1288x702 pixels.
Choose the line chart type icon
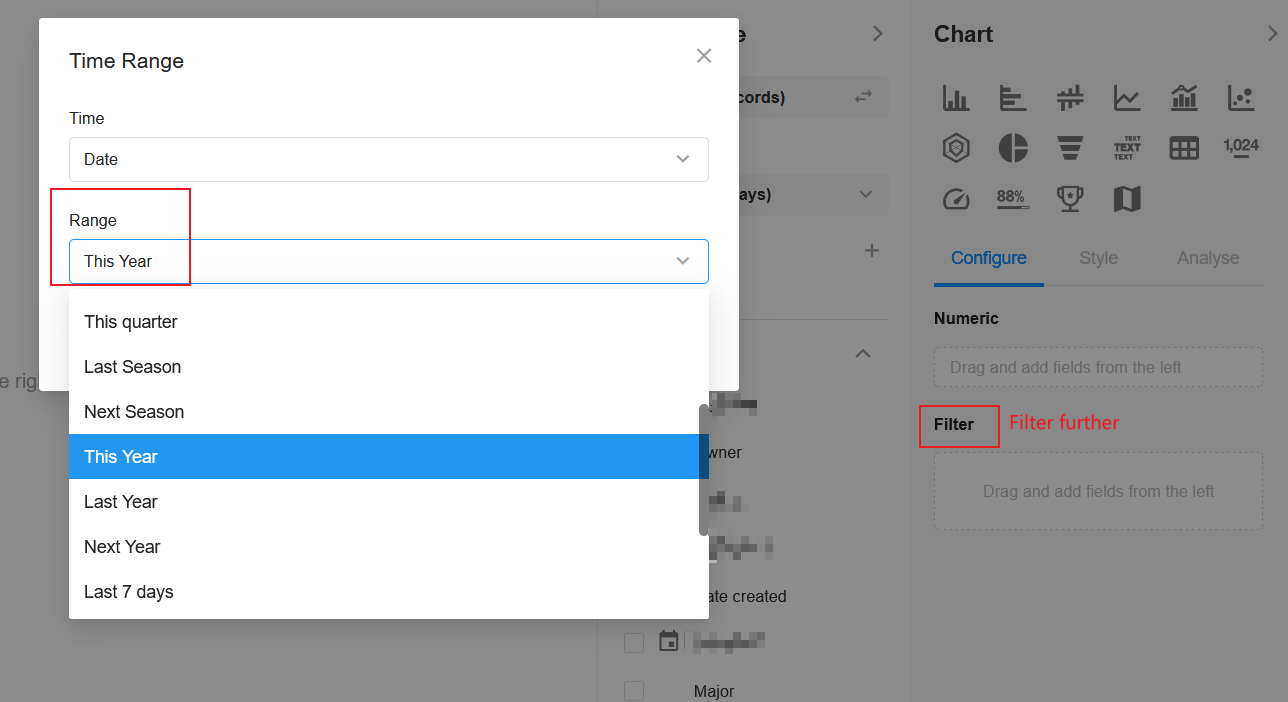click(x=1127, y=98)
